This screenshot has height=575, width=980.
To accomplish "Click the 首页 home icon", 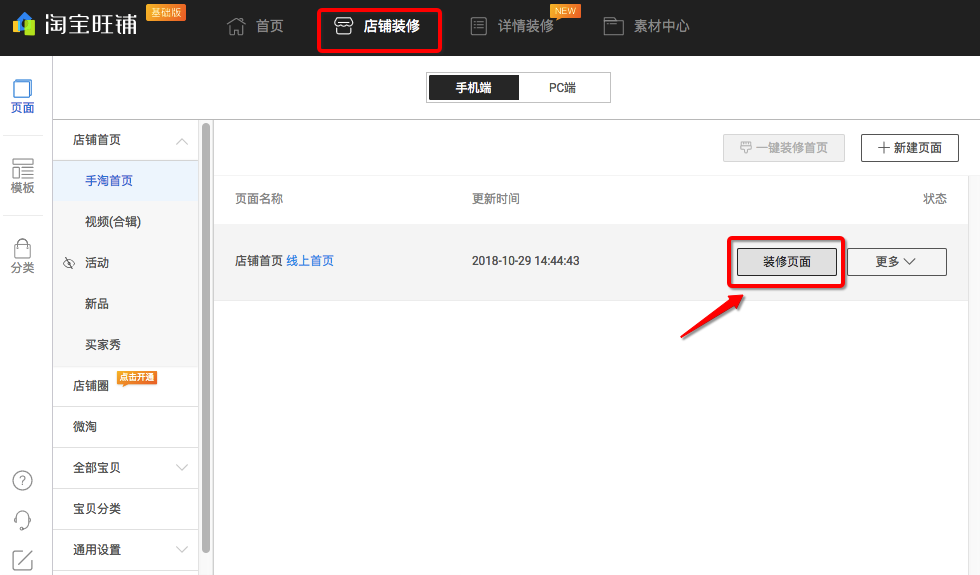I will click(236, 26).
